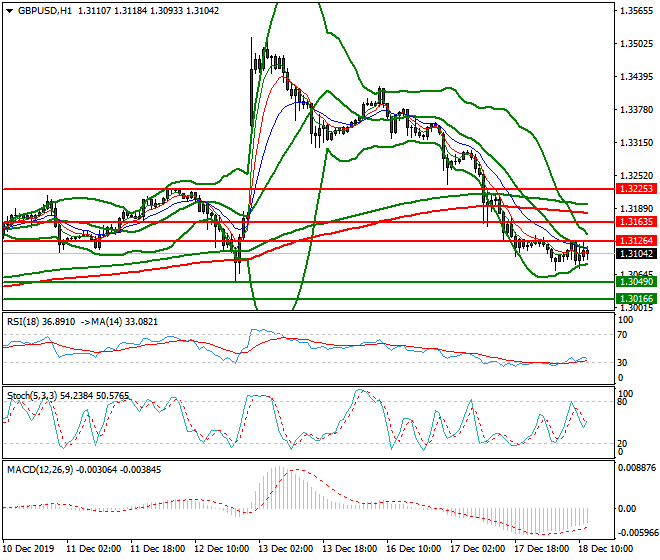Click the Stochastic 80 level scale label
Viewport: 660px width, 560px height.
pos(623,402)
